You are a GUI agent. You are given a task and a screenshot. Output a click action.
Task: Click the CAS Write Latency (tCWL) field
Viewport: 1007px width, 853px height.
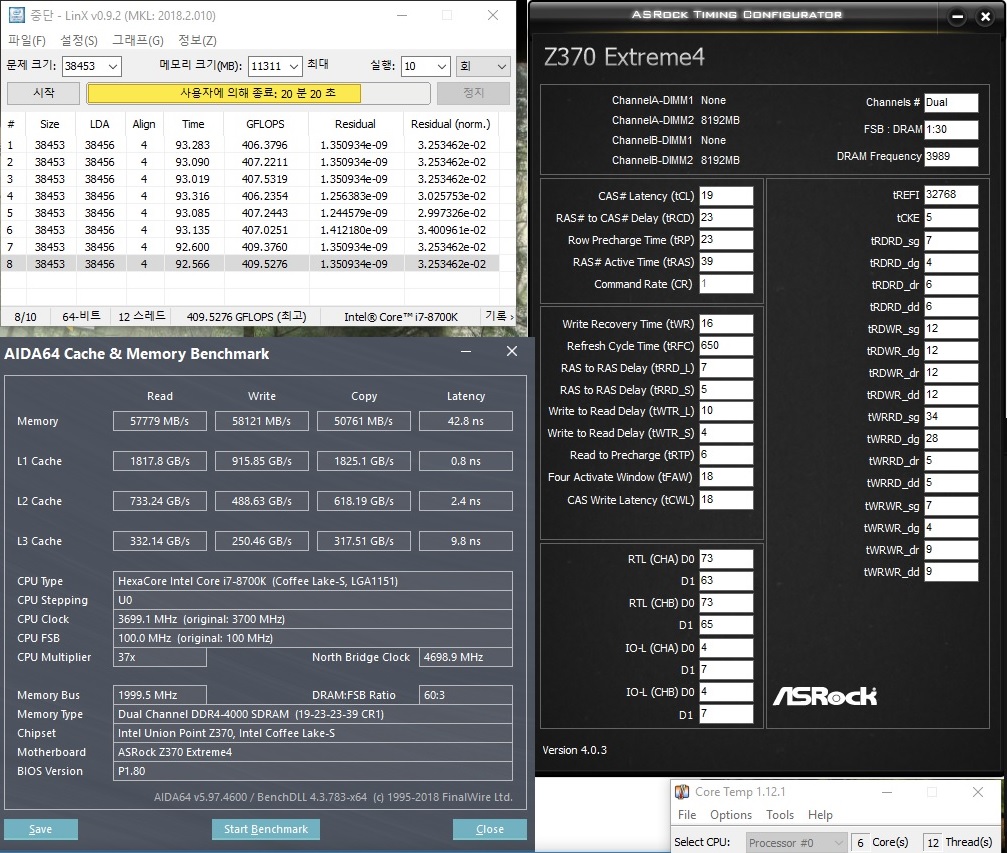pos(726,500)
